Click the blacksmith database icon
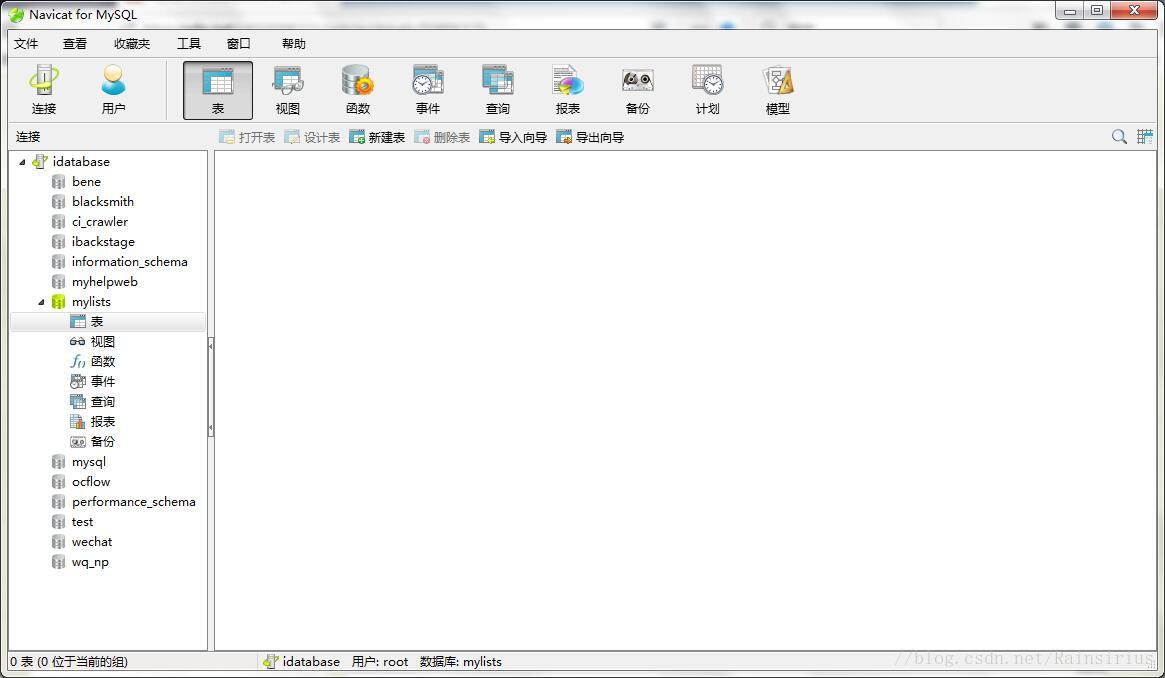The width and height of the screenshot is (1165, 678). click(x=59, y=202)
